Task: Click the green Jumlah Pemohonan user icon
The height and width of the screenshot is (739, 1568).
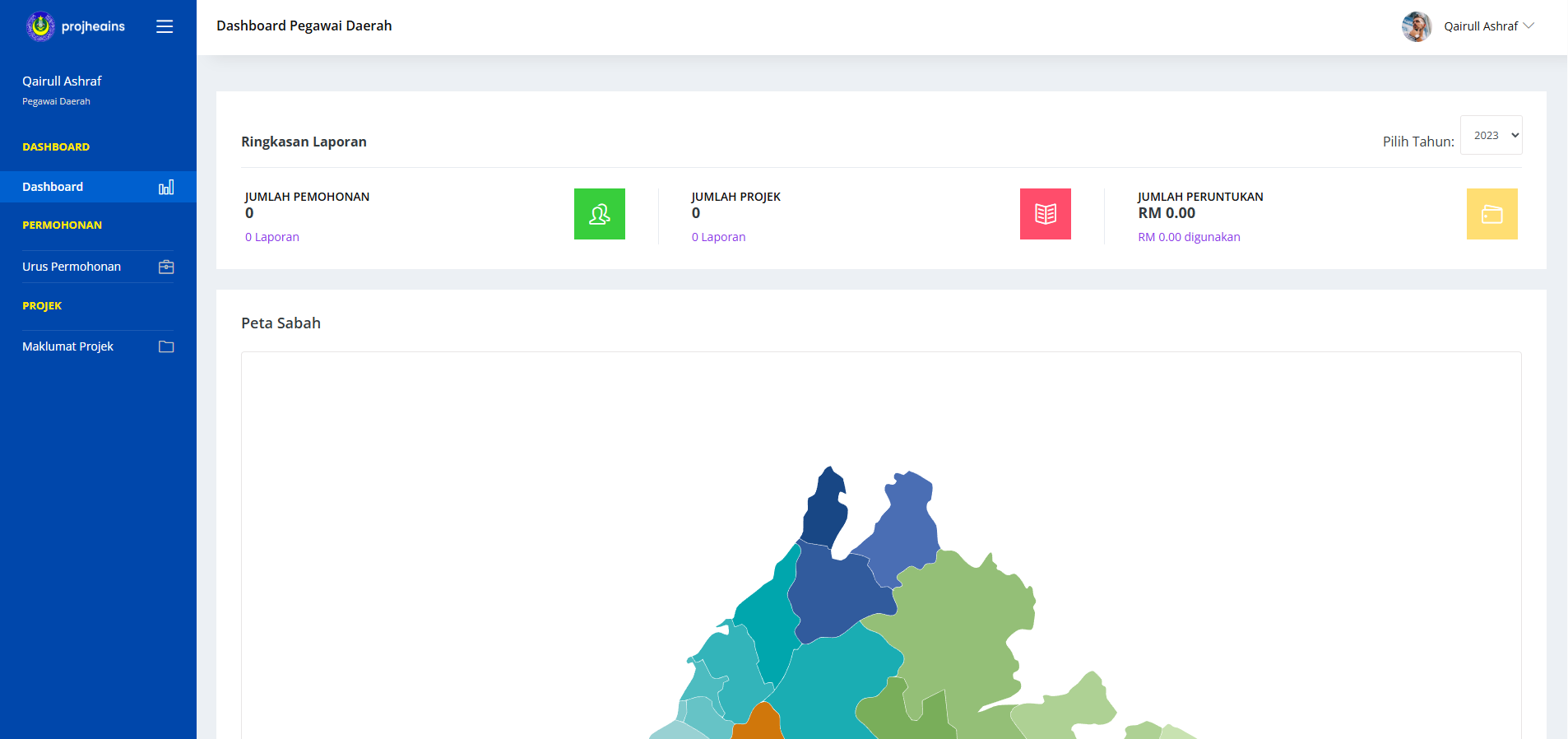Action: click(x=599, y=214)
